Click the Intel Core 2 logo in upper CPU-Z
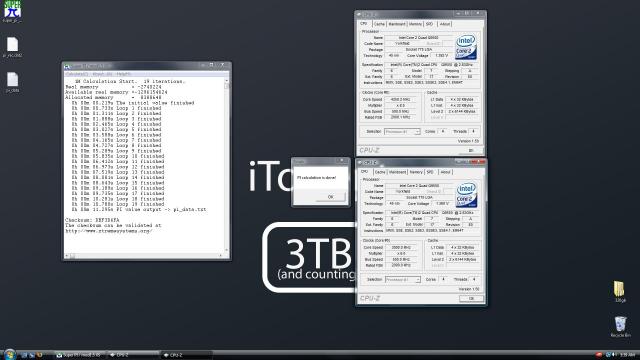The width and height of the screenshot is (640, 360). [466, 47]
